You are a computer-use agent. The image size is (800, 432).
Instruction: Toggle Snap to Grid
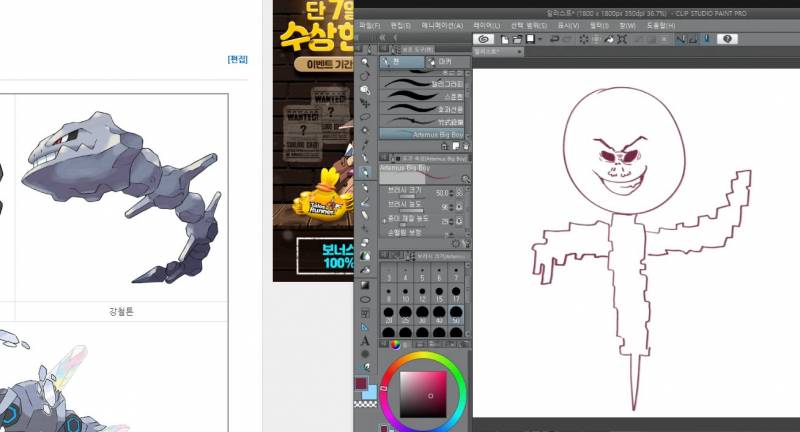(707, 39)
